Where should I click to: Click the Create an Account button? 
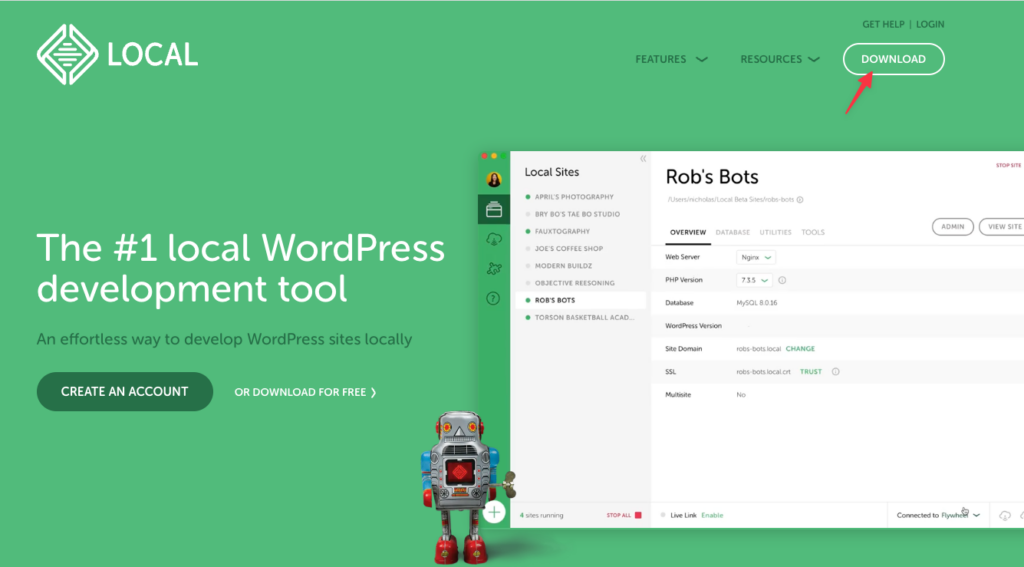(x=125, y=391)
